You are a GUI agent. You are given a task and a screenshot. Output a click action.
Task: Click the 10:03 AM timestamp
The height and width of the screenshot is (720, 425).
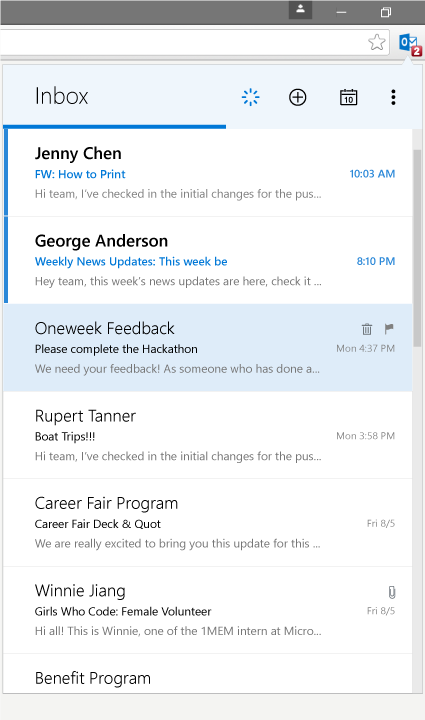tap(372, 174)
